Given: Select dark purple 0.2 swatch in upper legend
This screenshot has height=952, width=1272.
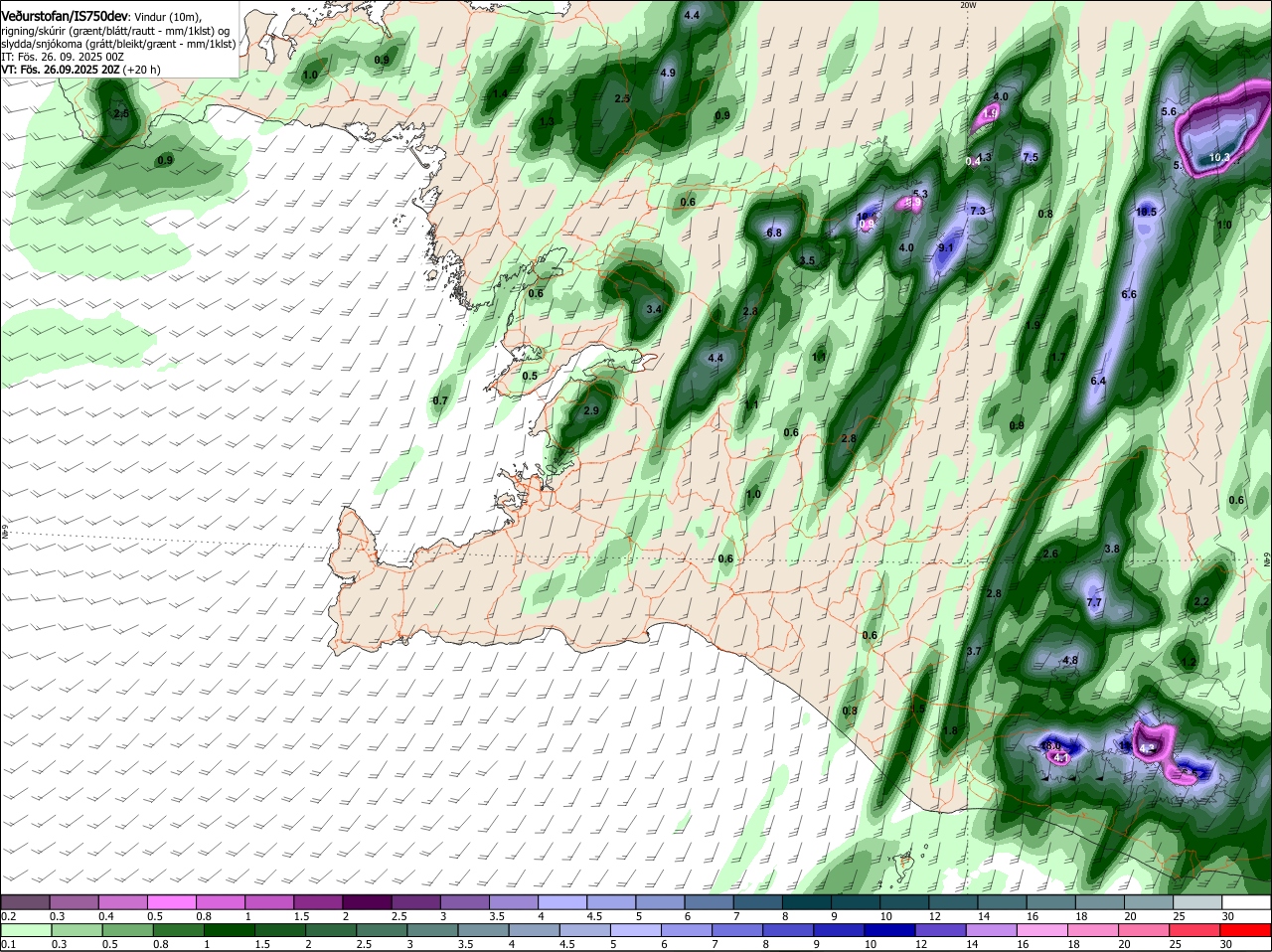Looking at the screenshot, I should [26, 901].
